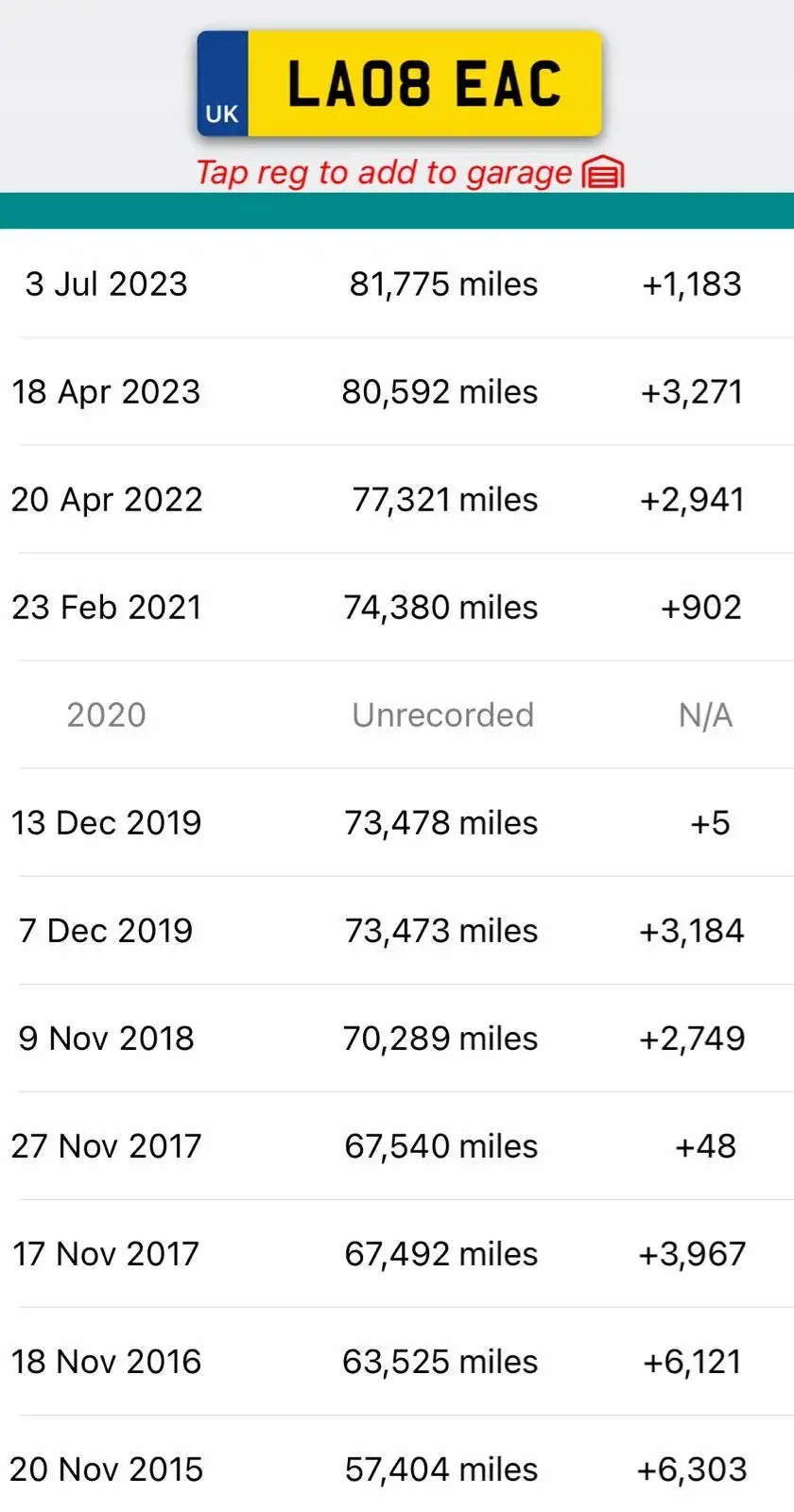Select the 20 Nov 2015 entry
This screenshot has width=794, height=1512.
397,1469
